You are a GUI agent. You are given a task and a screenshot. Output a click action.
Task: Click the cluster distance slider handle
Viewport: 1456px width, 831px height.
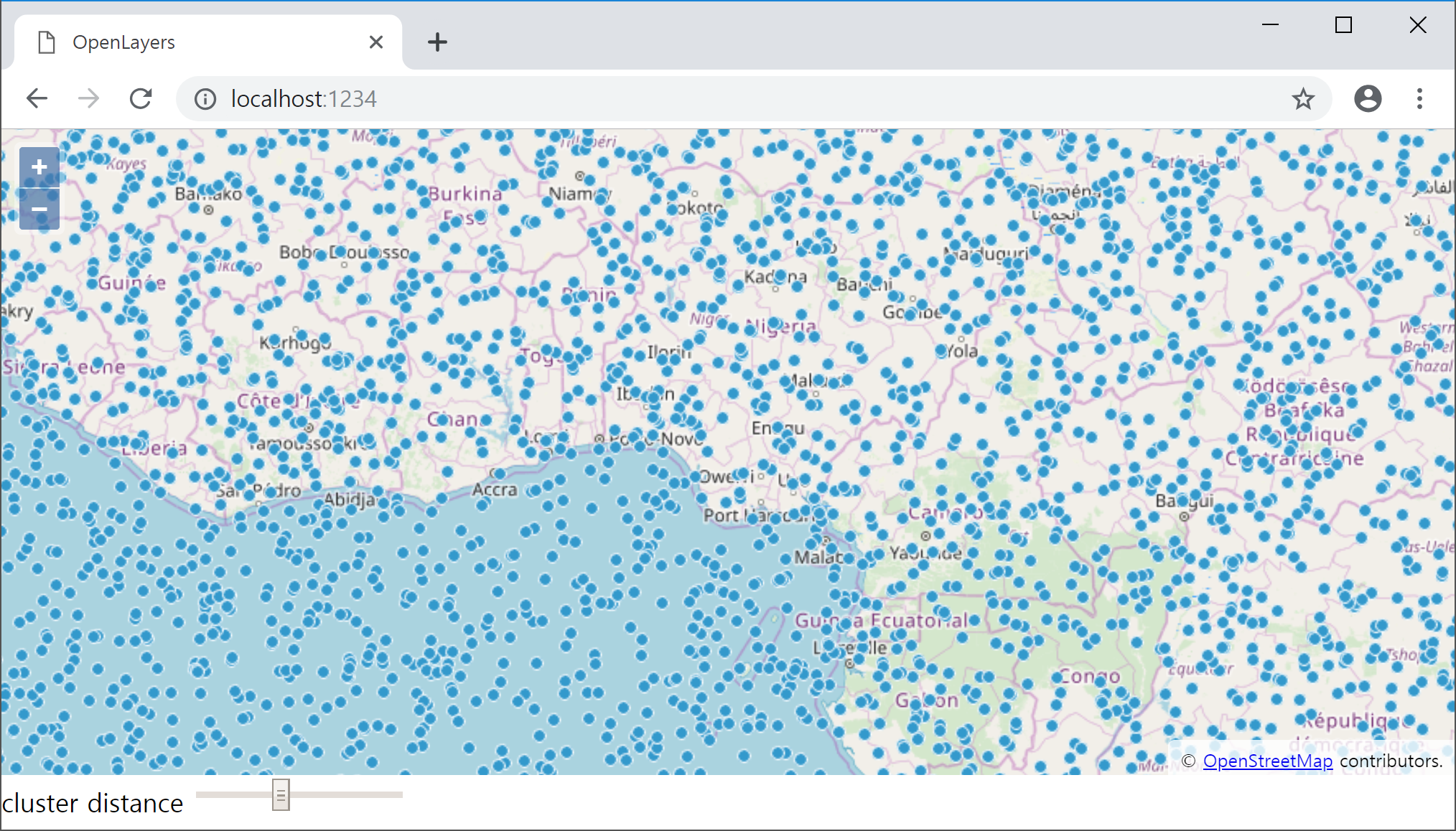[281, 794]
